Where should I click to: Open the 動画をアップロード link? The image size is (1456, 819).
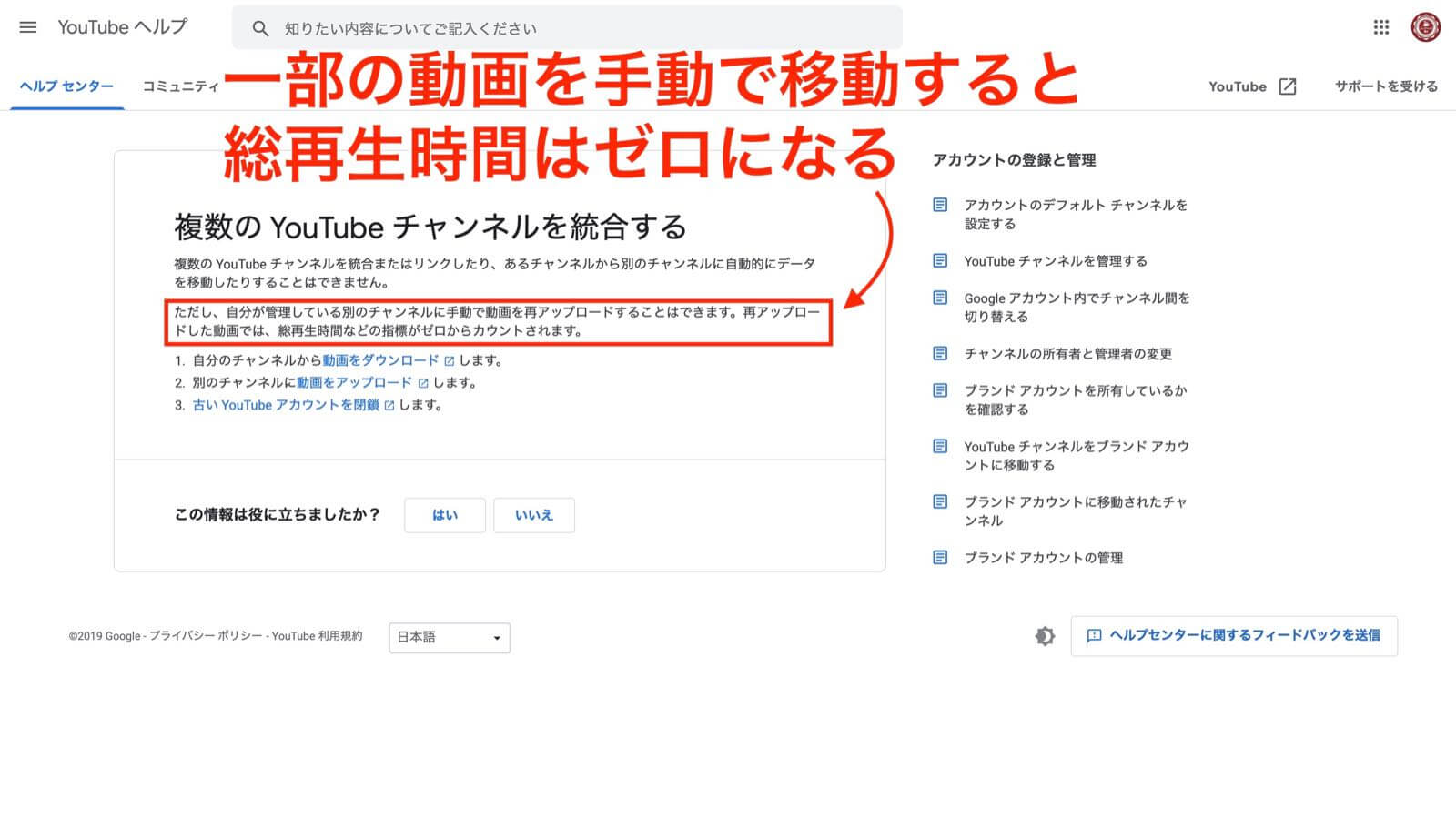[x=354, y=382]
